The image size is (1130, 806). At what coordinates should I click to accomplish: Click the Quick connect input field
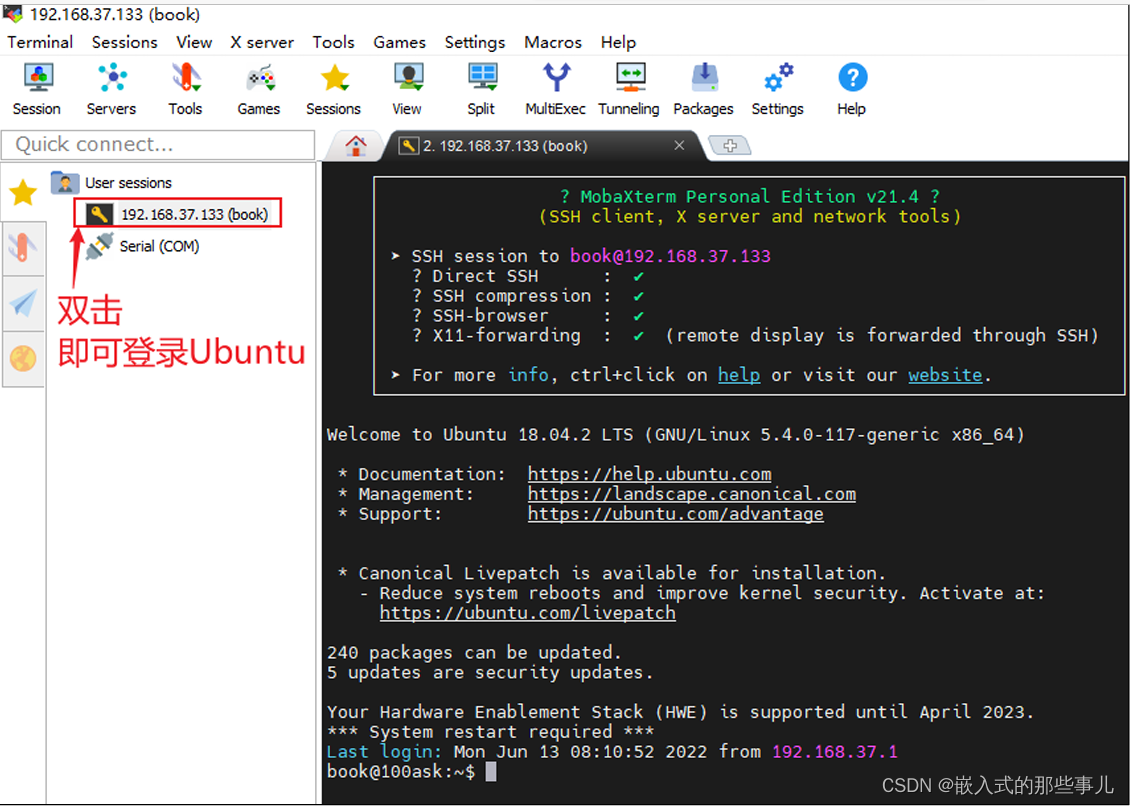pyautogui.click(x=158, y=145)
